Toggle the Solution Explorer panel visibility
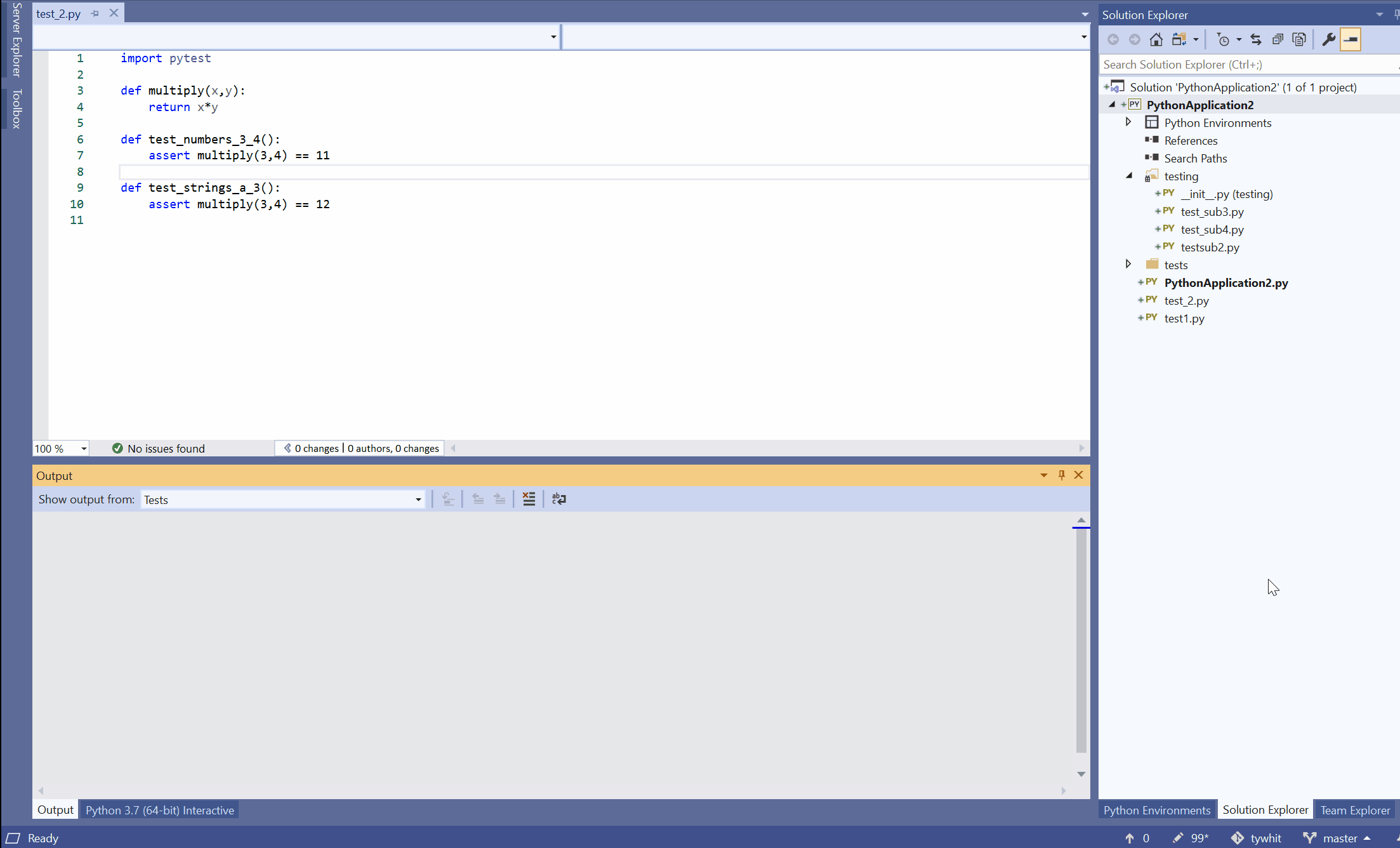The width and height of the screenshot is (1400, 848). click(x=1396, y=14)
